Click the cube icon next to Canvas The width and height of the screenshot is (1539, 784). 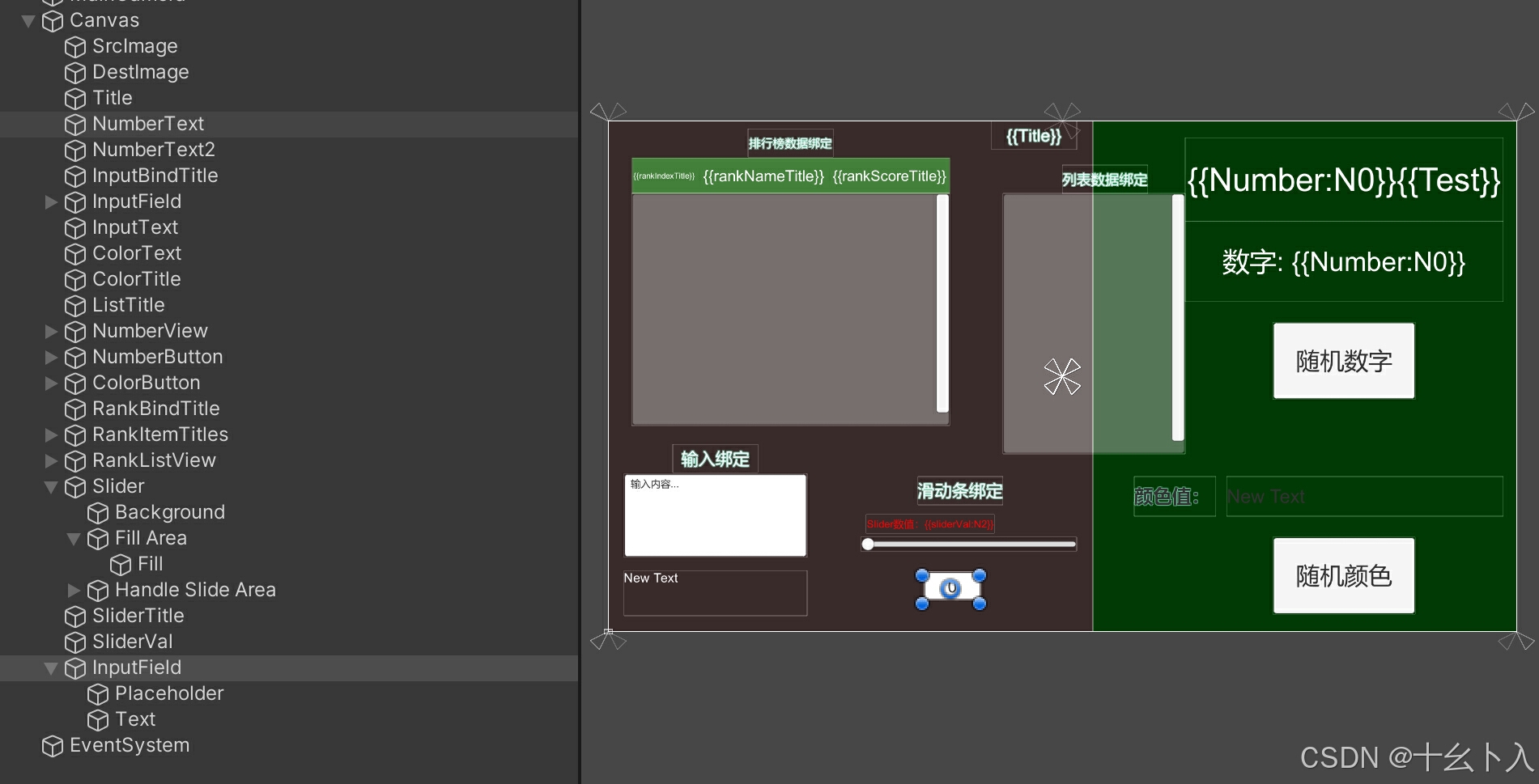[x=53, y=21]
